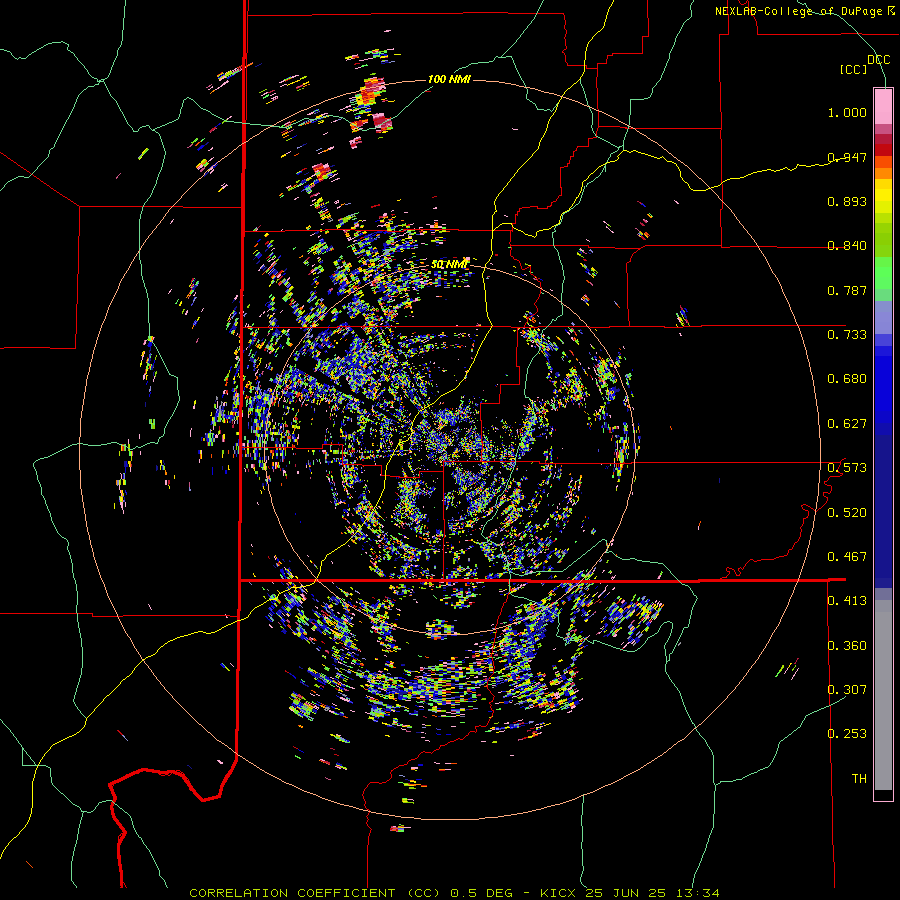Screen dimensions: 900x900
Task: Select the red 0.947 color band on scale
Action: tap(883, 150)
